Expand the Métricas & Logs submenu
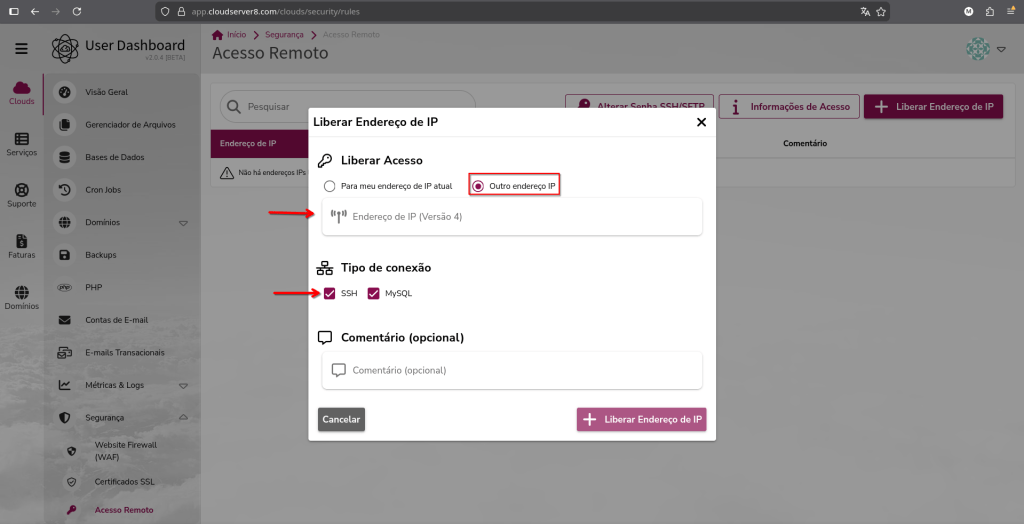1024x524 pixels. (183, 385)
